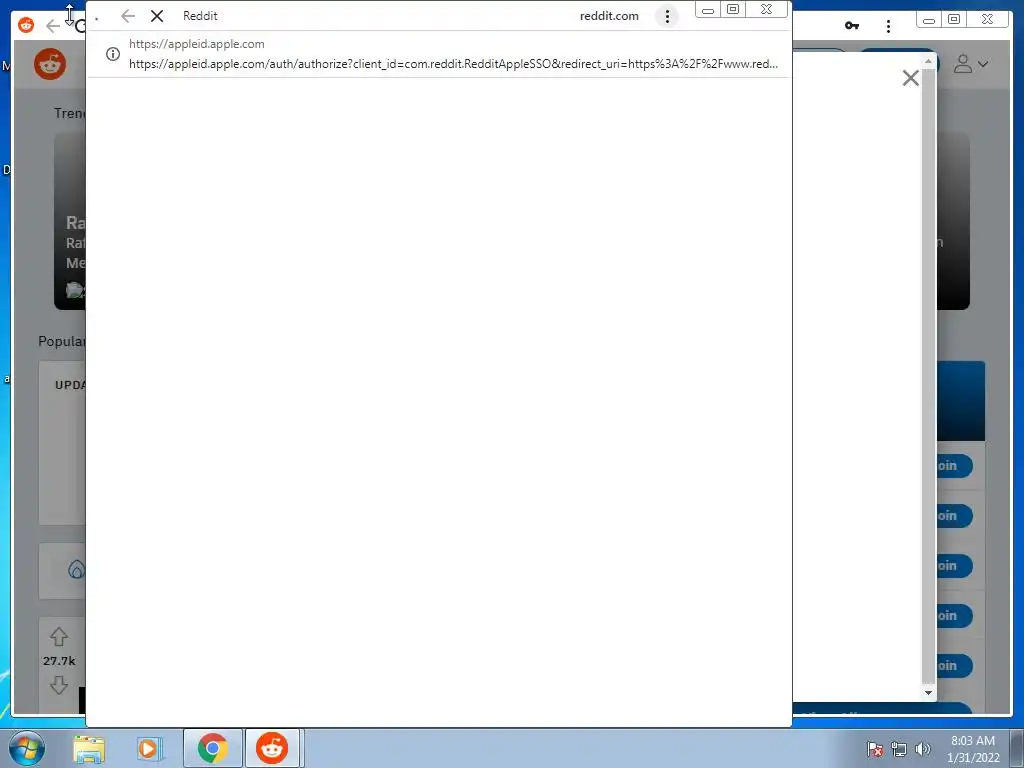Downvote the post showing 27.7k

[59, 685]
